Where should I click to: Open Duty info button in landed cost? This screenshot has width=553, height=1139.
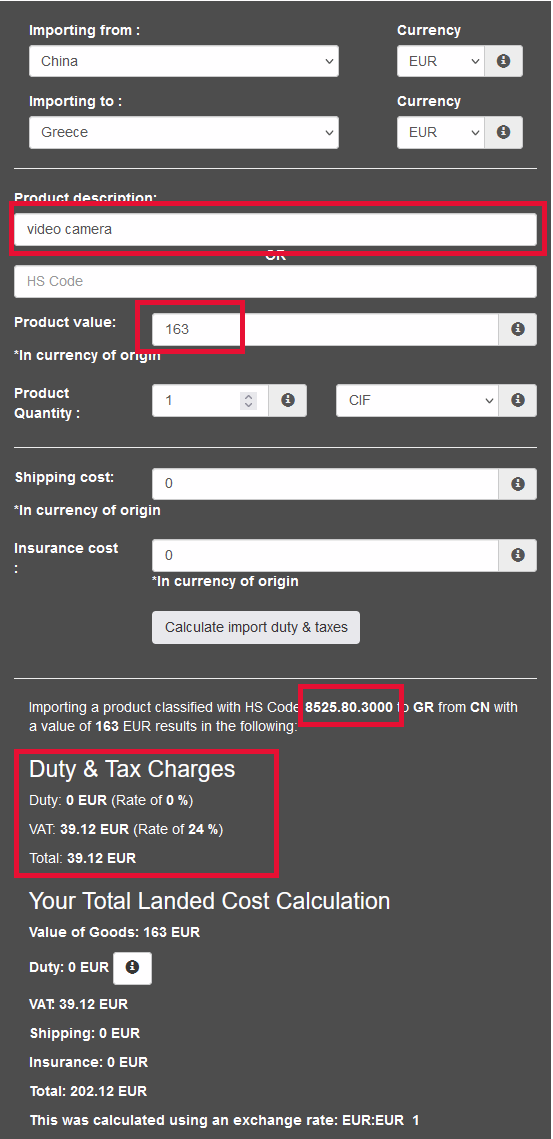click(x=132, y=968)
